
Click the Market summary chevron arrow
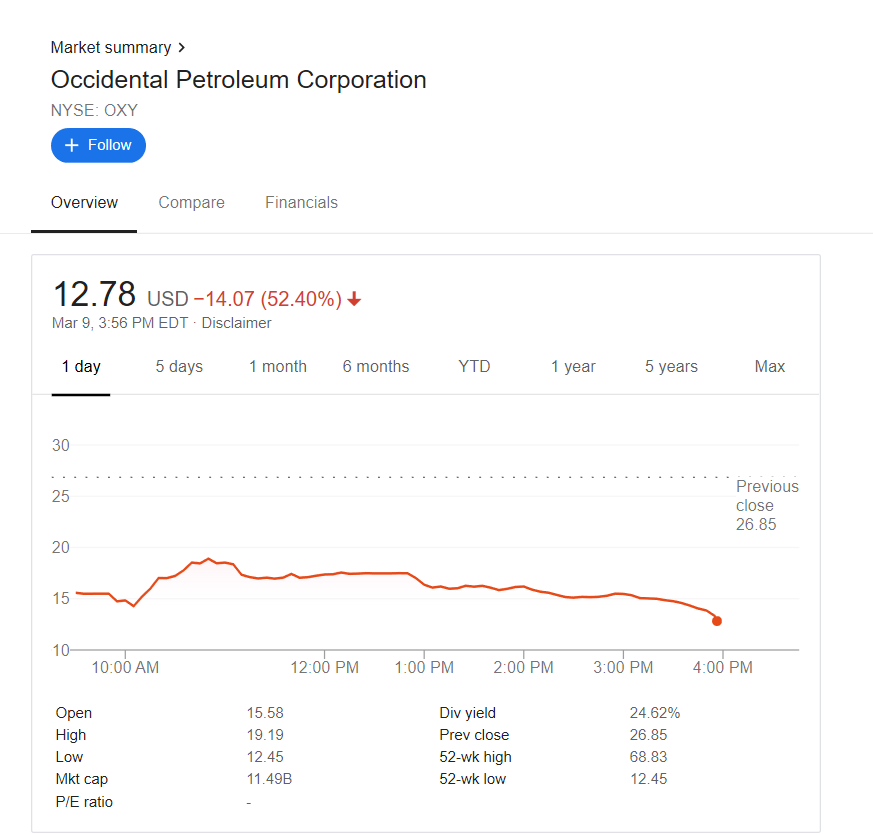(x=181, y=48)
